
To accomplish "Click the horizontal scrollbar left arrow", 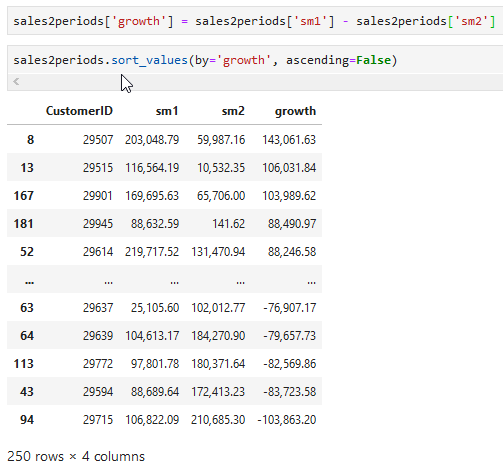I will 16,81.
